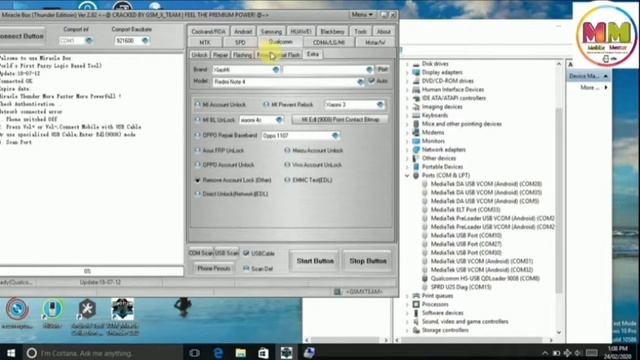
Task: Click the SPRD U2S Diag port icon
Action: [424, 287]
